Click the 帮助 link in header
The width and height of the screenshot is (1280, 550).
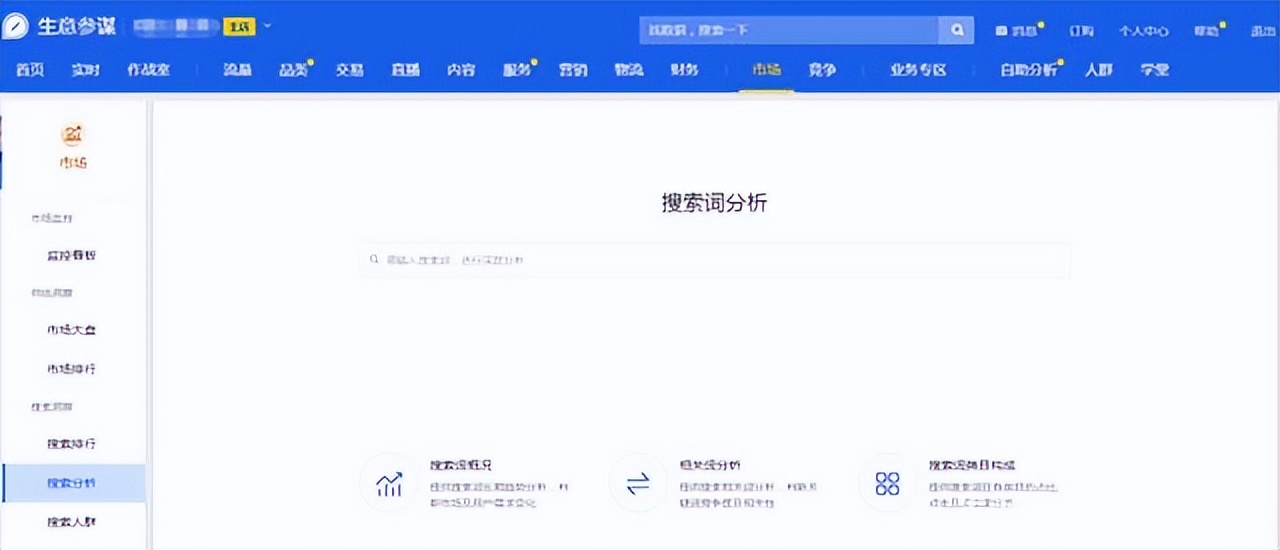(1208, 31)
